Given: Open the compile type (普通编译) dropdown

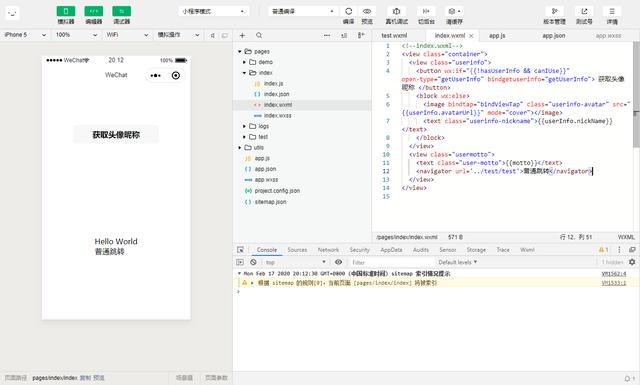Looking at the screenshot, I should point(303,11).
